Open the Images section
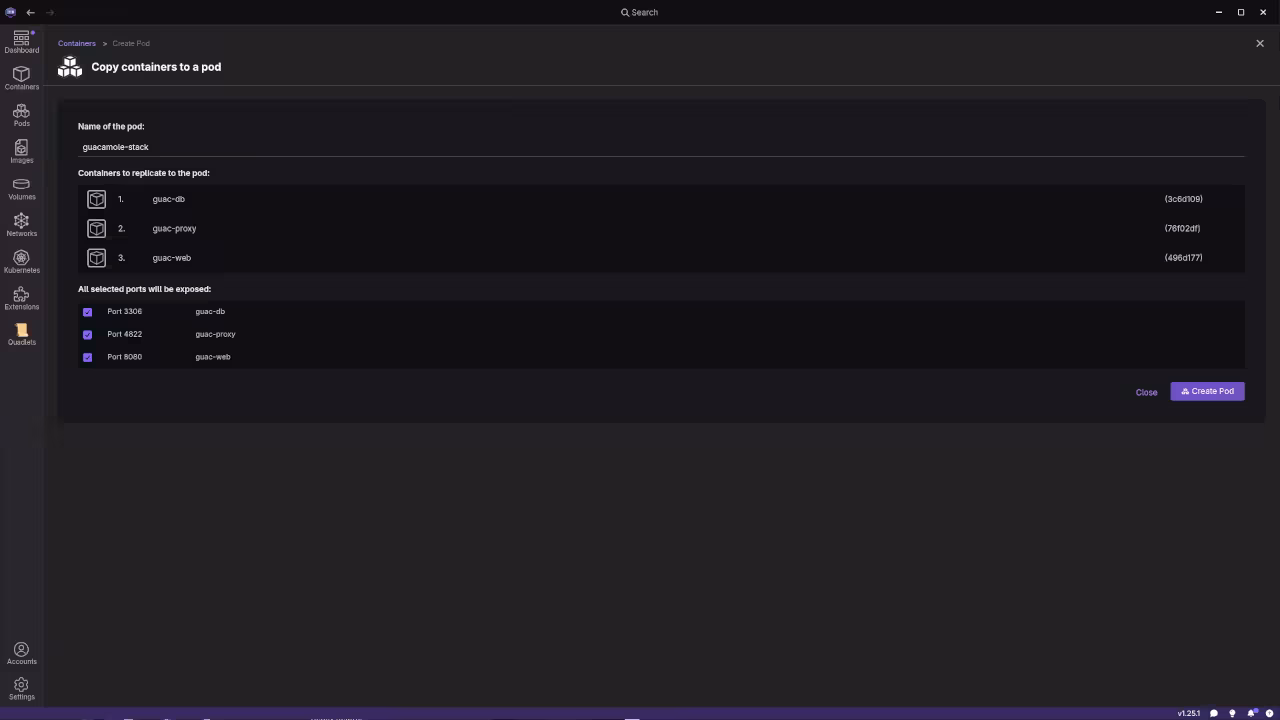 21,152
